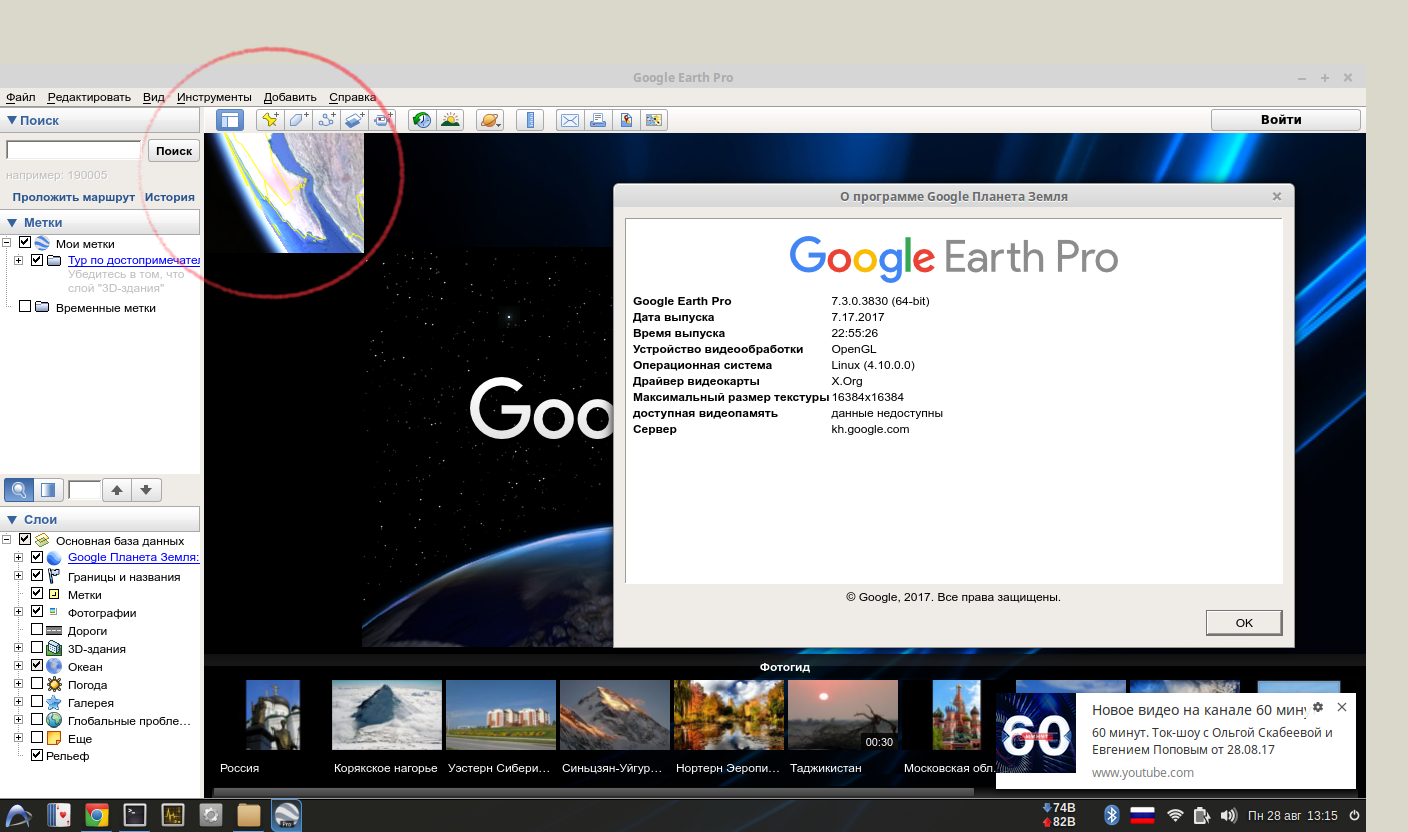Click the Проложить маршрут link
The image size is (1408, 832).
[x=73, y=197]
